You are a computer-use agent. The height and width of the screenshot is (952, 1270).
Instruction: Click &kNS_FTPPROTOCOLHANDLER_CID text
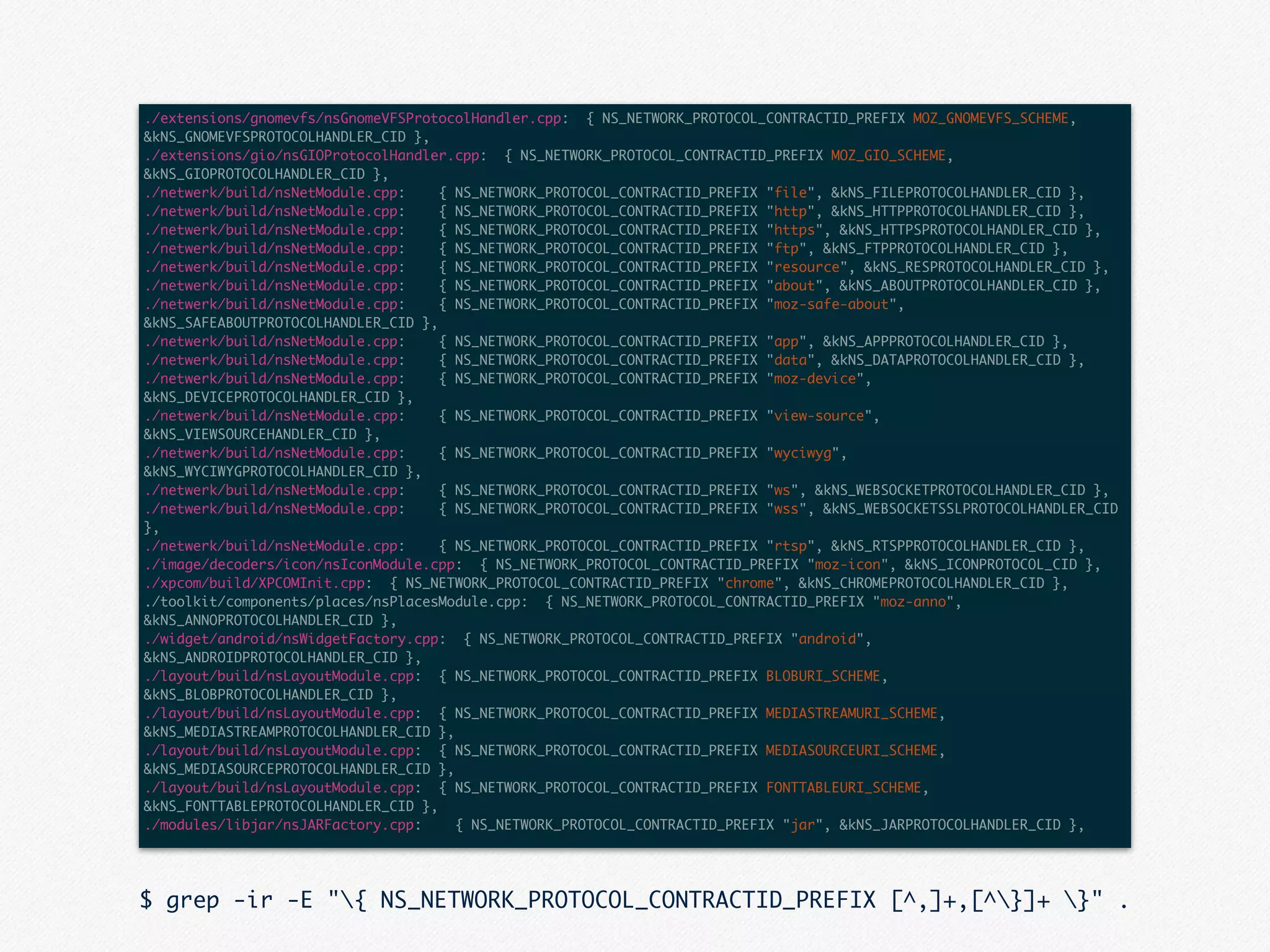[933, 249]
